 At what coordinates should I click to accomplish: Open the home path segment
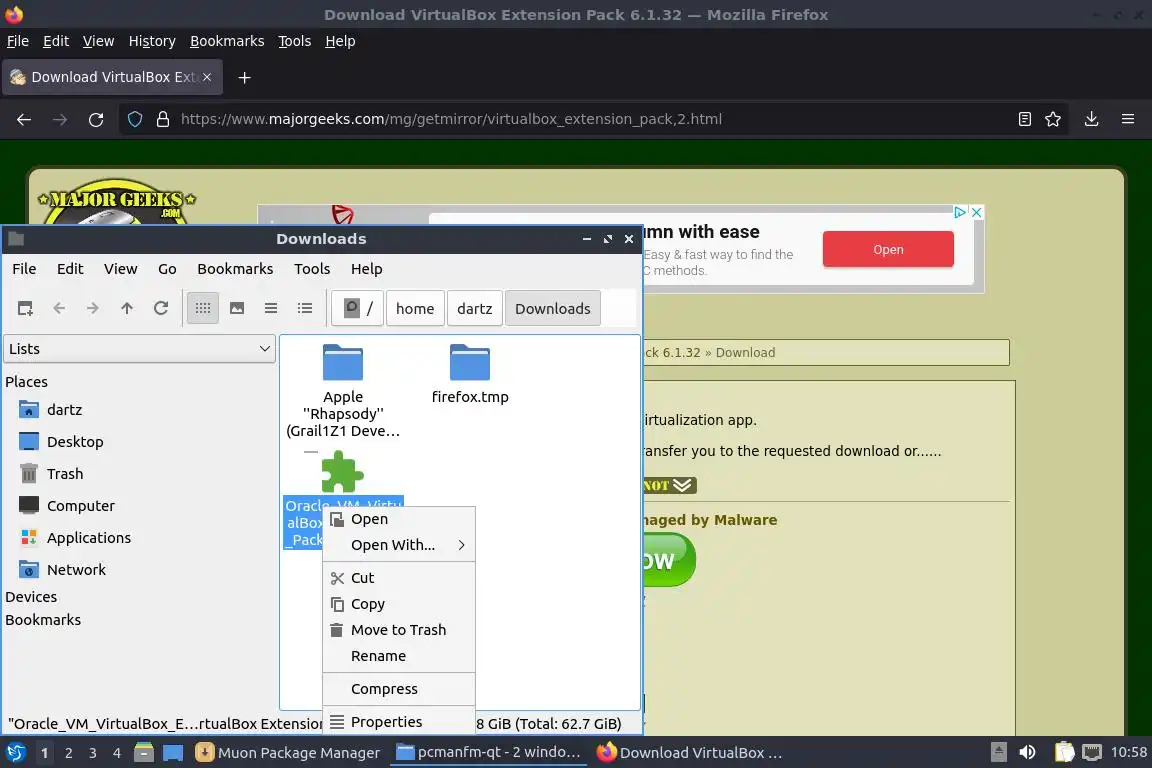click(x=415, y=309)
